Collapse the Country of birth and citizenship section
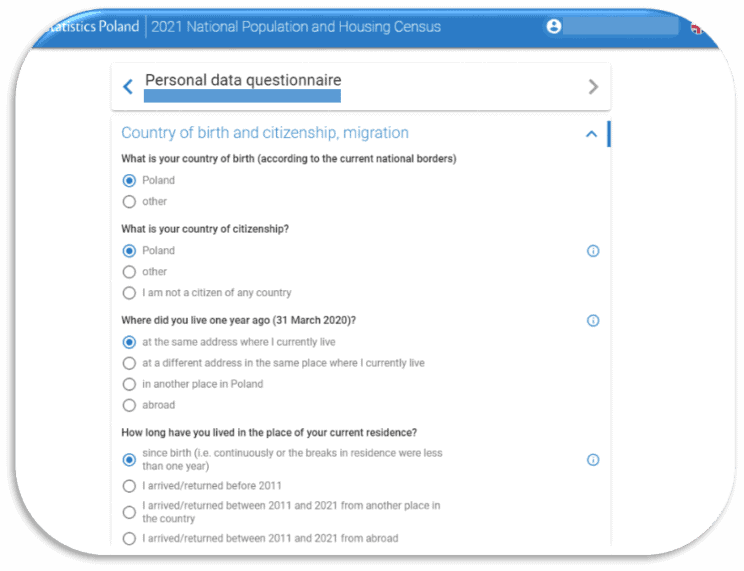Image resolution: width=744 pixels, height=571 pixels. point(591,134)
